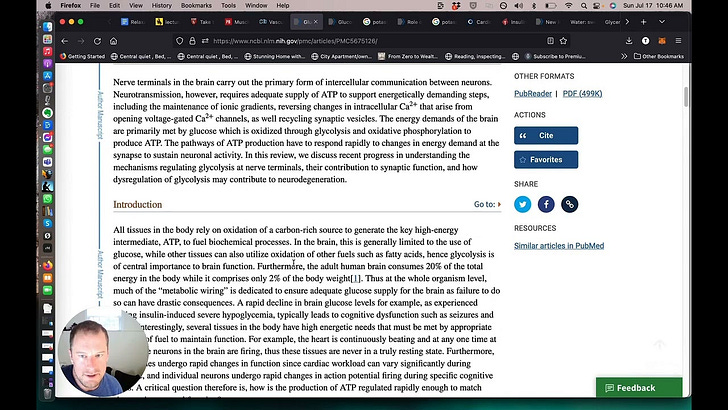The height and width of the screenshot is (410, 728).
Task: Add article to Favorites
Action: point(546,160)
